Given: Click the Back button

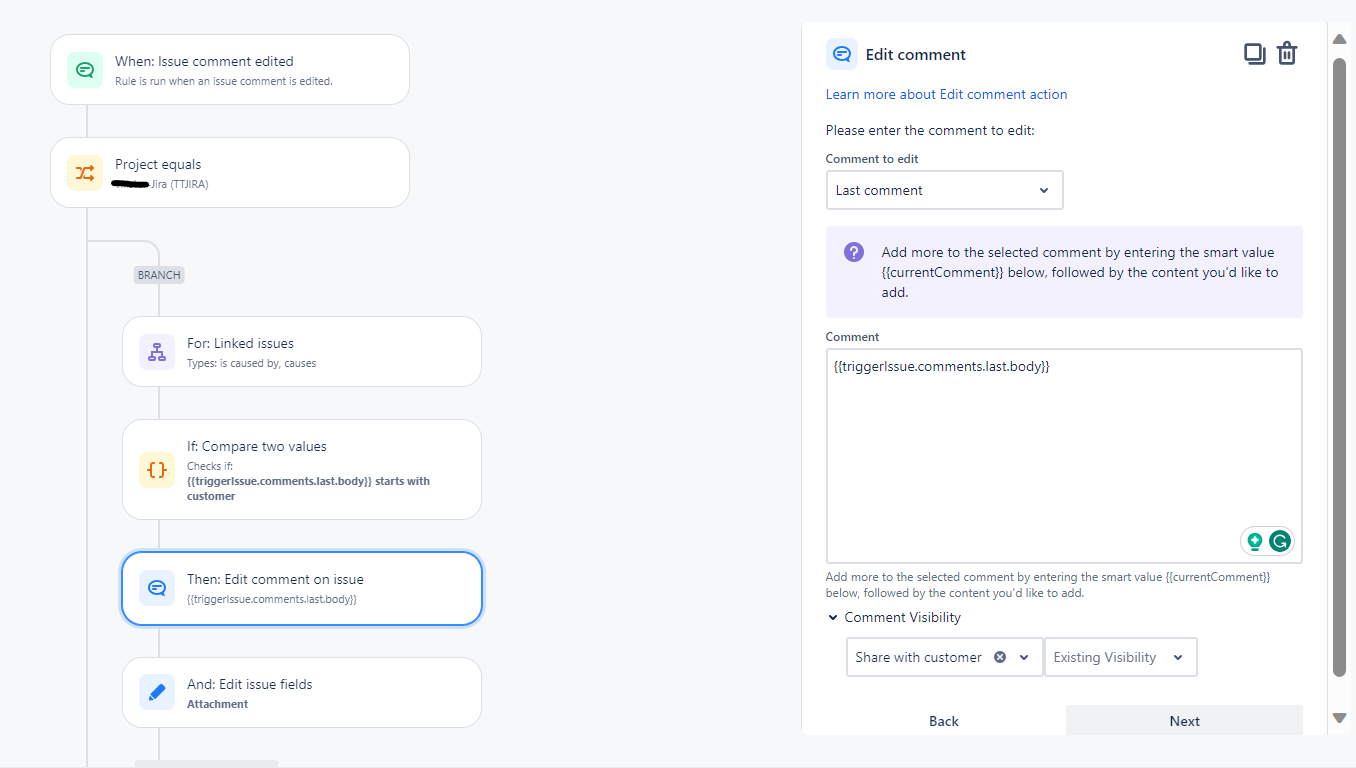Looking at the screenshot, I should pos(943,721).
